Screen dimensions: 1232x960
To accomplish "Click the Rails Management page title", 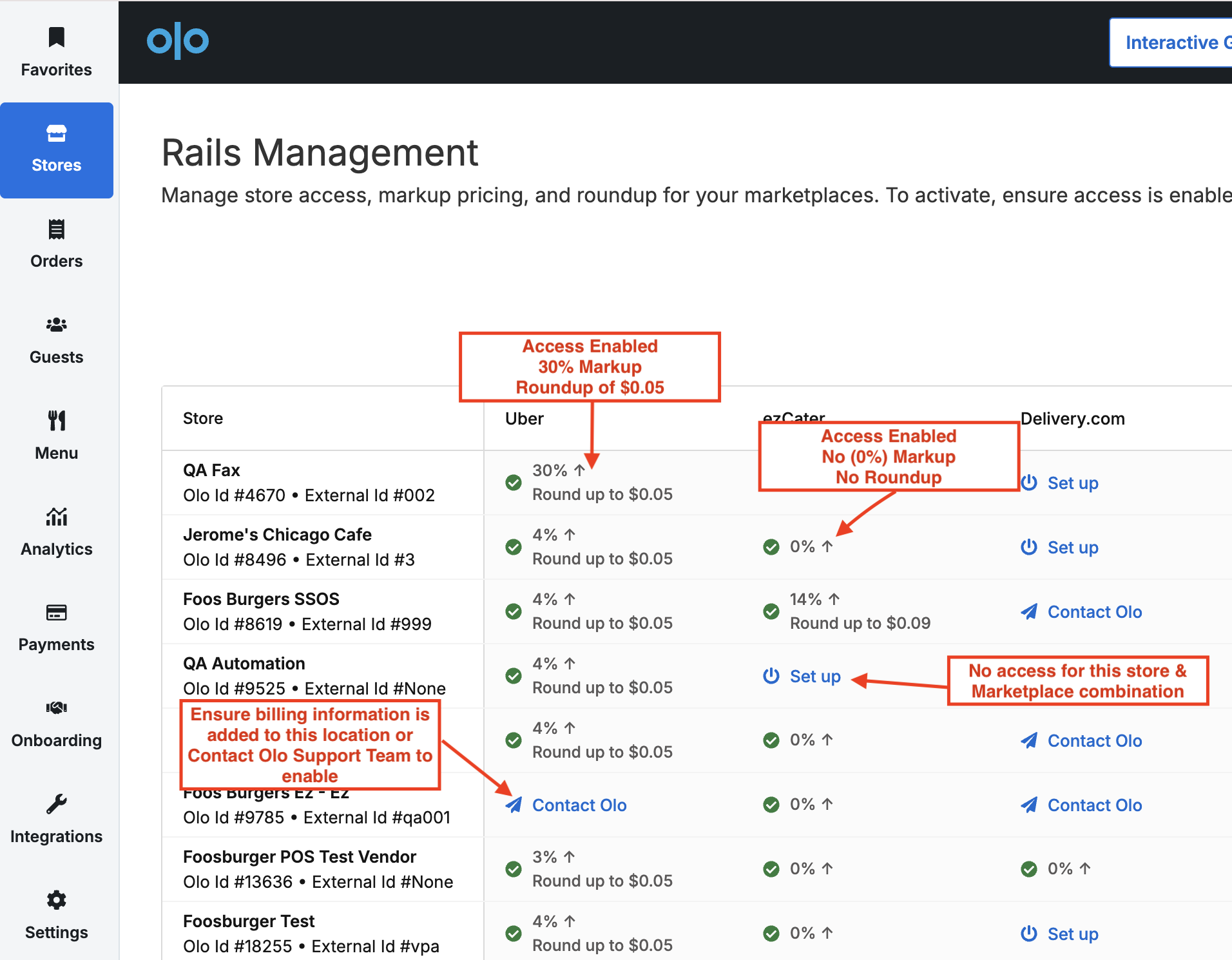I will (320, 153).
